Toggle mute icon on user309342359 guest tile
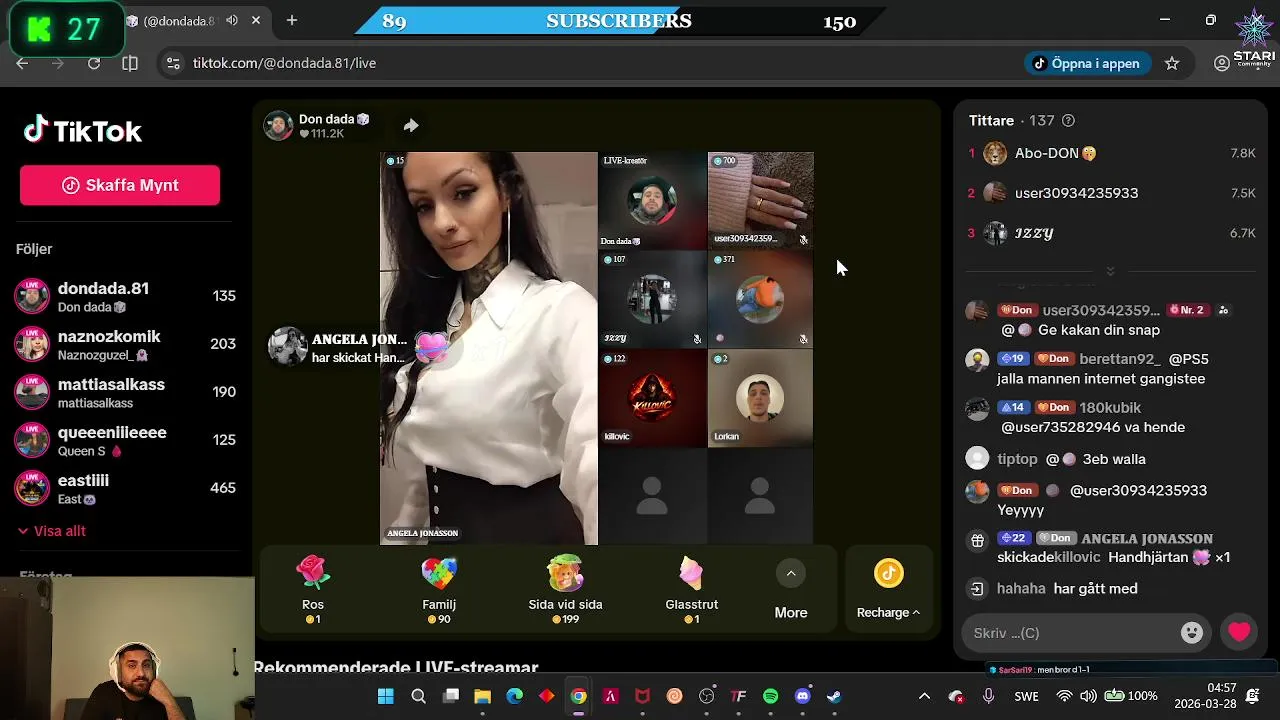Image resolution: width=1280 pixels, height=720 pixels. tap(803, 240)
